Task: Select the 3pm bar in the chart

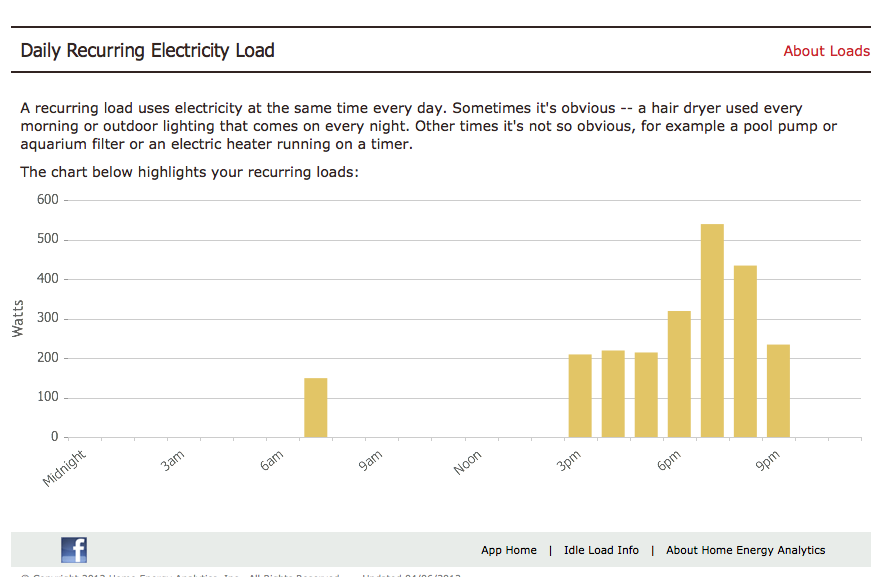Action: pyautogui.click(x=580, y=396)
